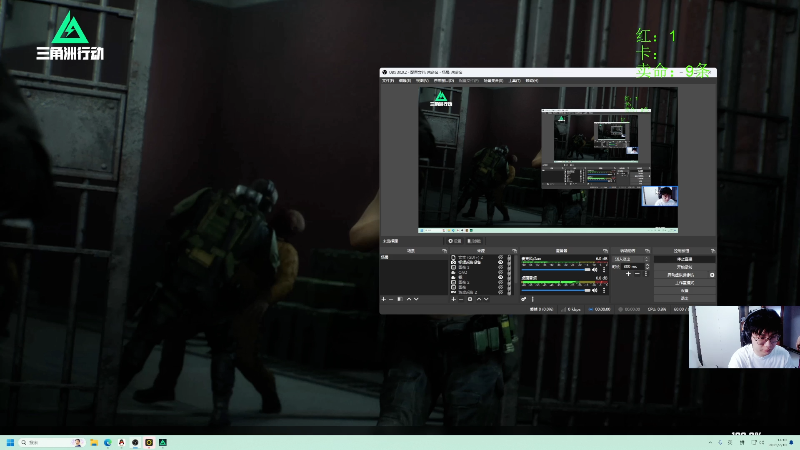Pop out the Audio Mixer dock
This screenshot has width=800, height=450.
point(605,251)
